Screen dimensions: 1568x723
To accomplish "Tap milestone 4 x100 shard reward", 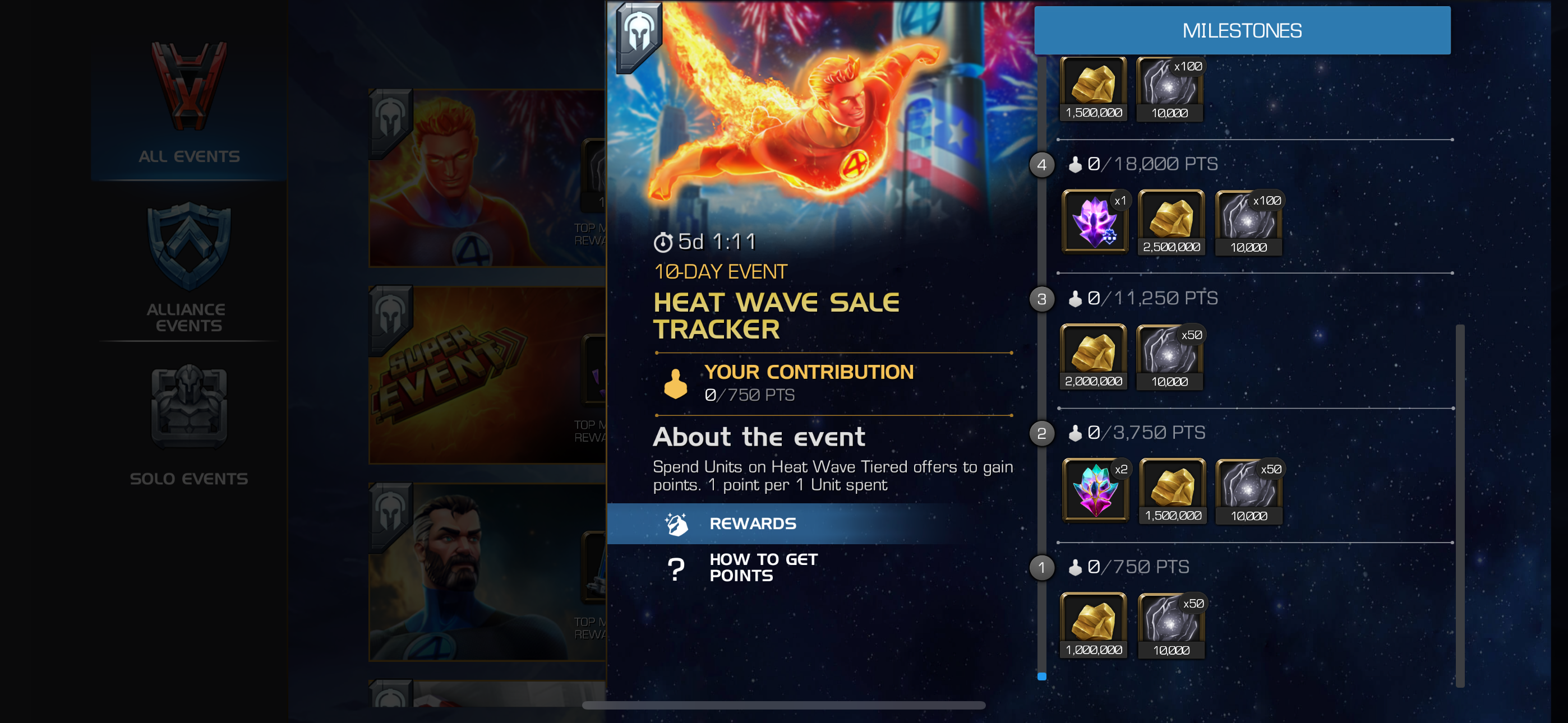I will pyautogui.click(x=1248, y=221).
